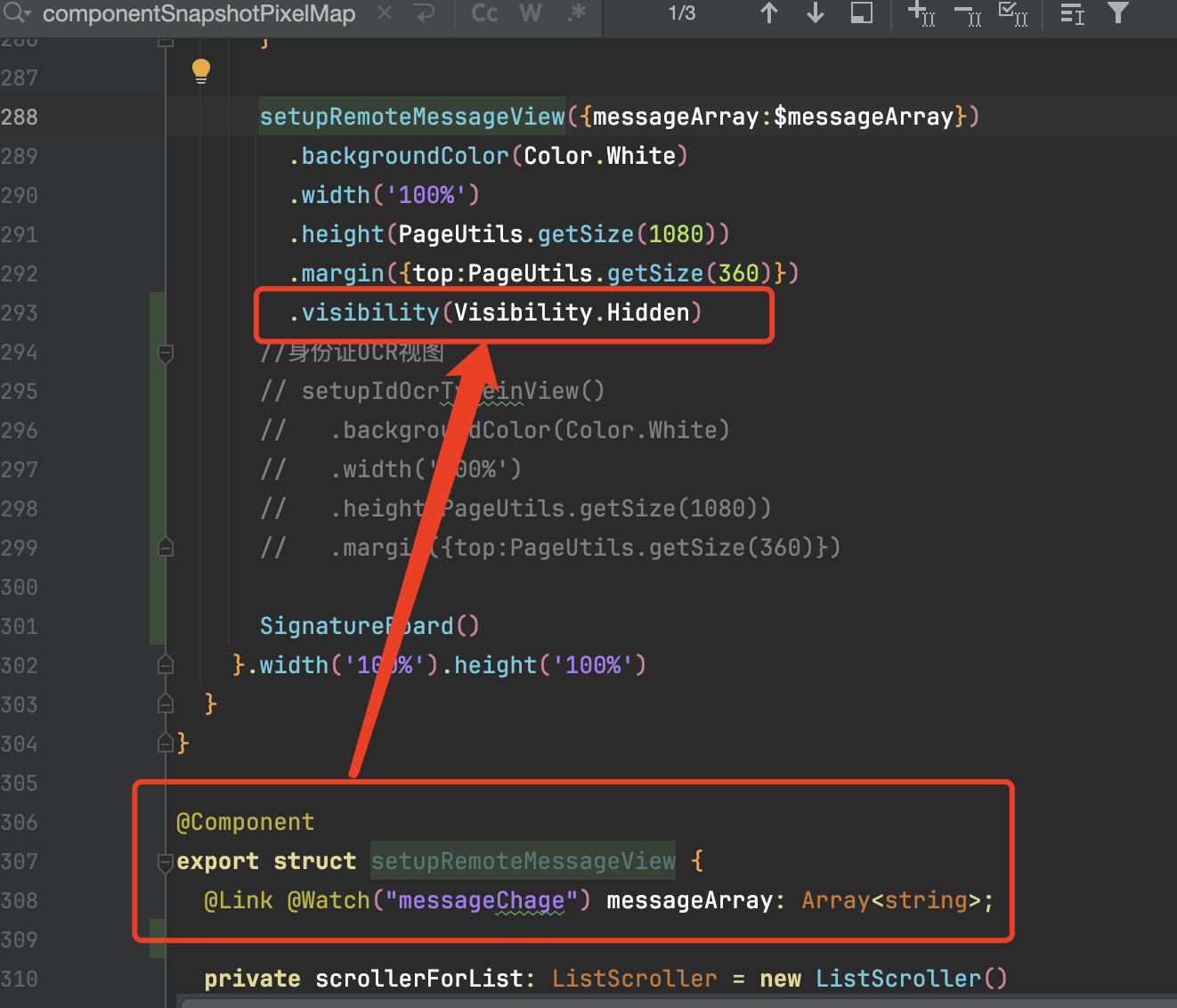This screenshot has height=1008, width=1177.
Task: Click setupRemoteMessageView call on line 288
Action: click(x=412, y=117)
